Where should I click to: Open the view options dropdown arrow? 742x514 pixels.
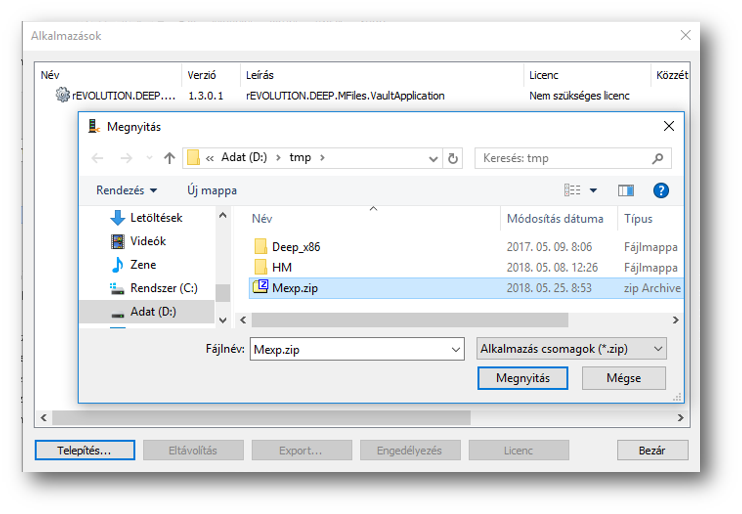pos(593,190)
